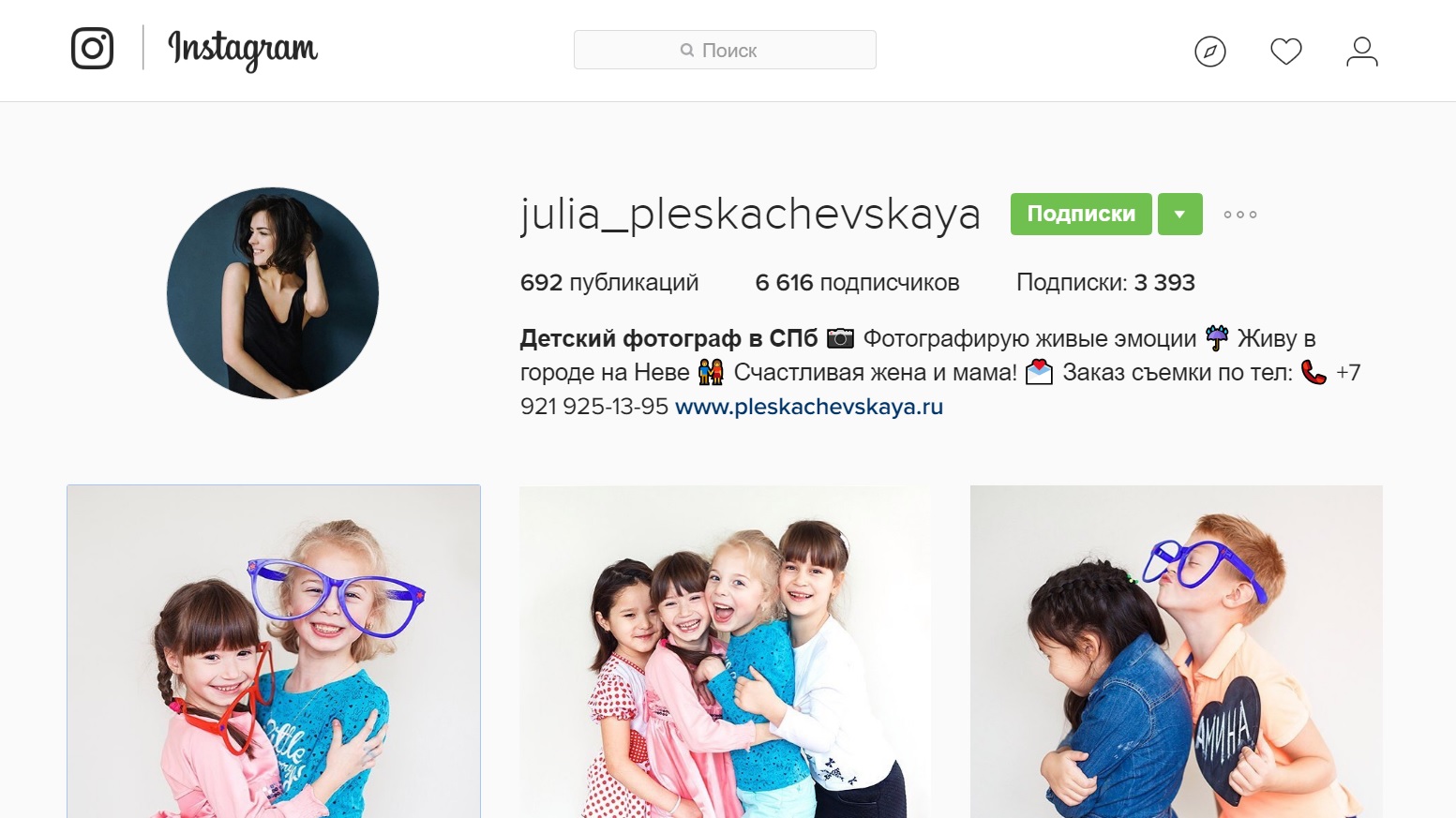
Task: Open the three-dot options menu
Action: 1239,215
